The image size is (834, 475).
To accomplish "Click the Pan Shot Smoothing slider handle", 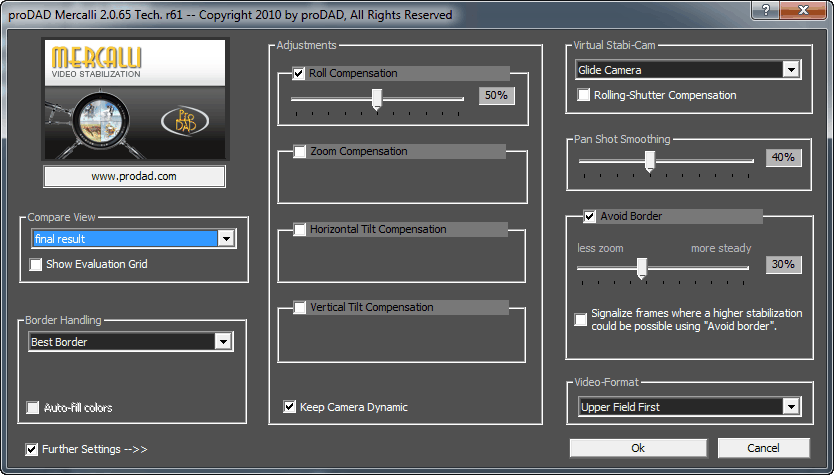I will [x=649, y=162].
